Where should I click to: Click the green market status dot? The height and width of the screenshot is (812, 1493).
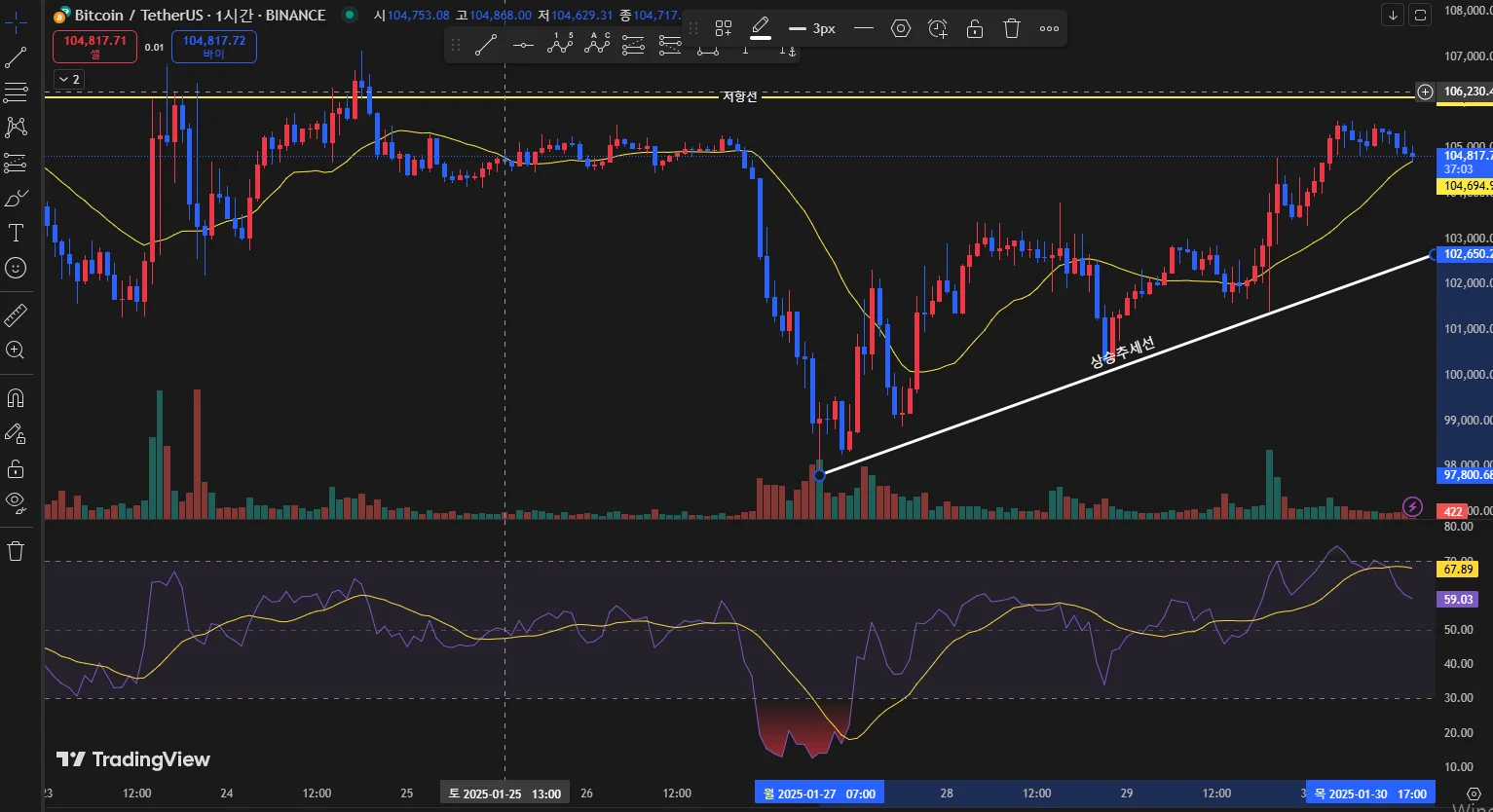349,15
